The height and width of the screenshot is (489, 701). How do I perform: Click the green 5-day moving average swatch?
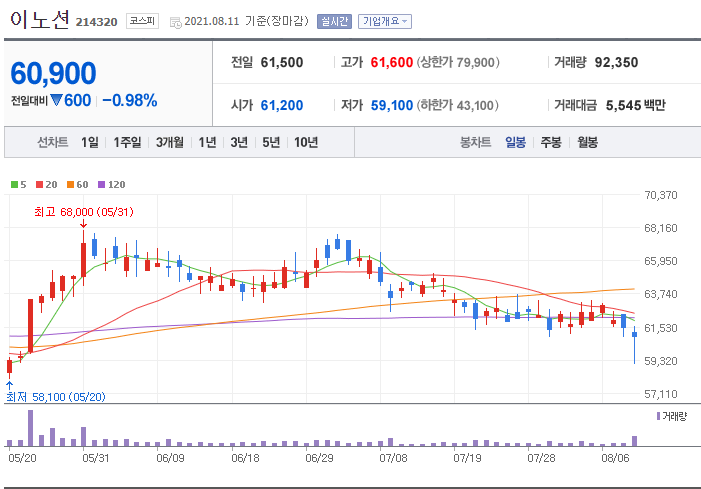tap(14, 185)
